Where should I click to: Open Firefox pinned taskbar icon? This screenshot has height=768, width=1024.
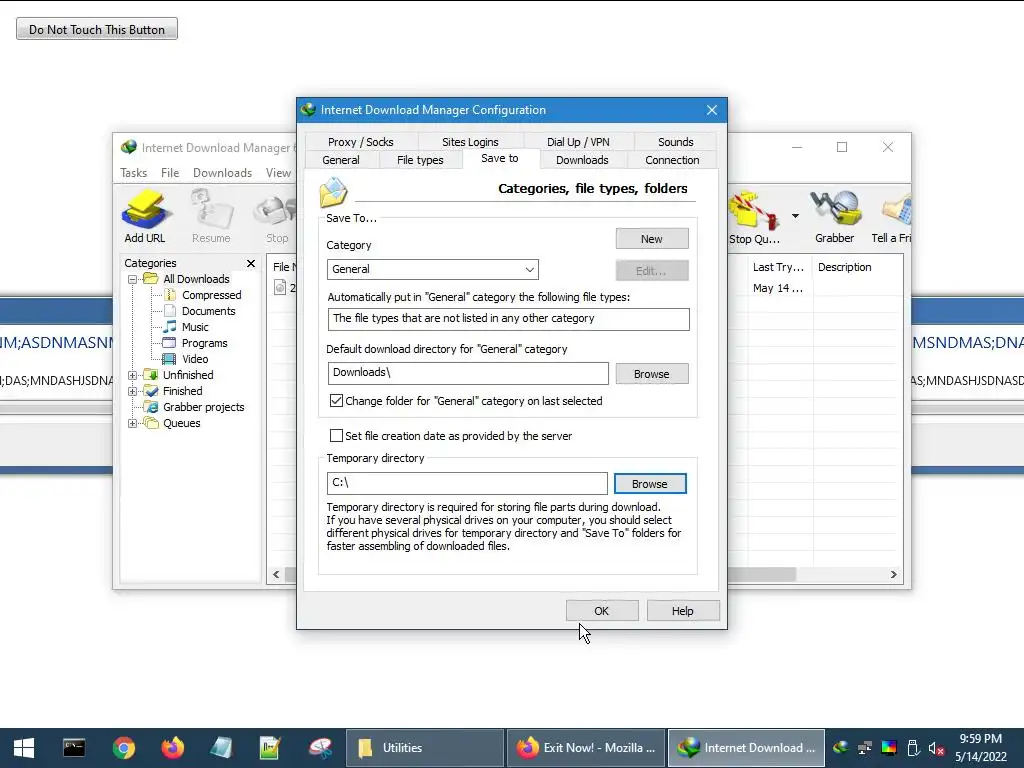(x=172, y=748)
